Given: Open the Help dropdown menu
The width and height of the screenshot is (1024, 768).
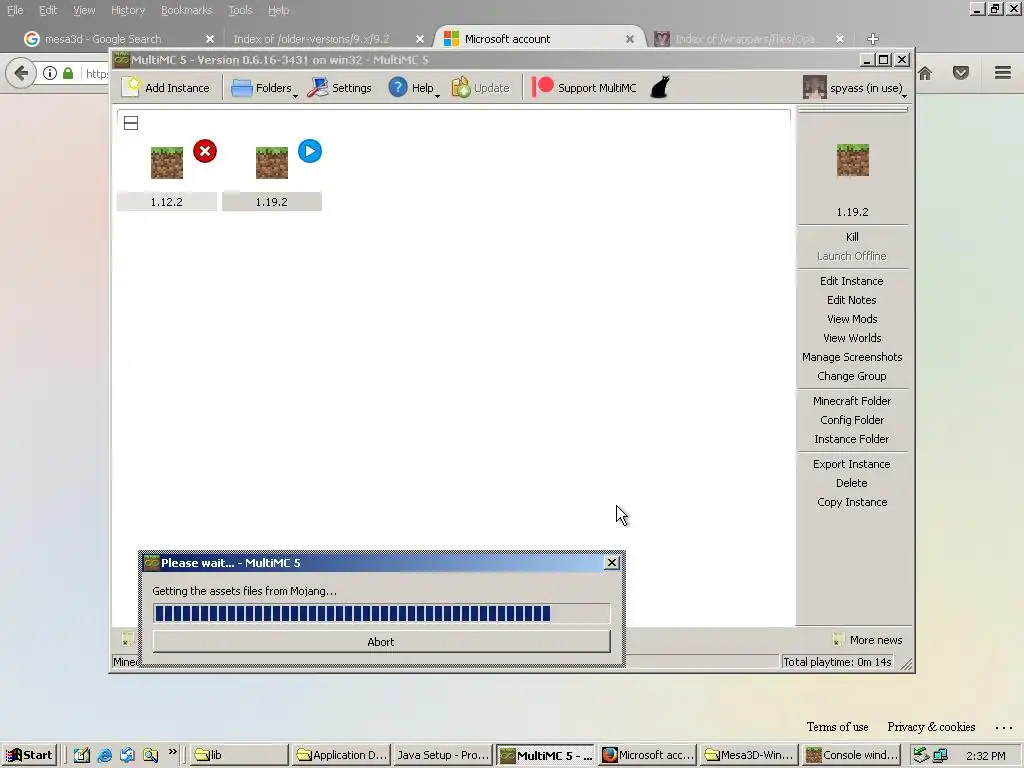Looking at the screenshot, I should (x=413, y=88).
